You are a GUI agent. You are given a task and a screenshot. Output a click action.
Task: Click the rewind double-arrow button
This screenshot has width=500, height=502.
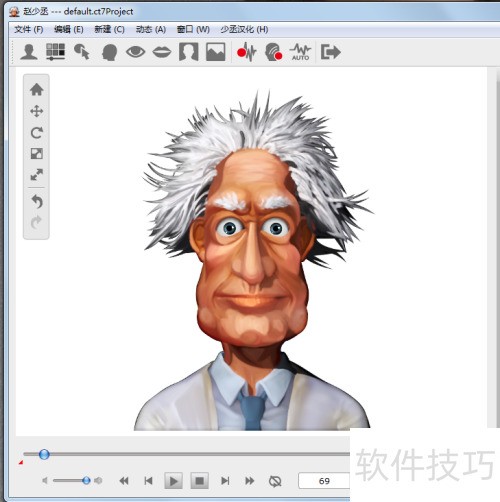(x=124, y=481)
